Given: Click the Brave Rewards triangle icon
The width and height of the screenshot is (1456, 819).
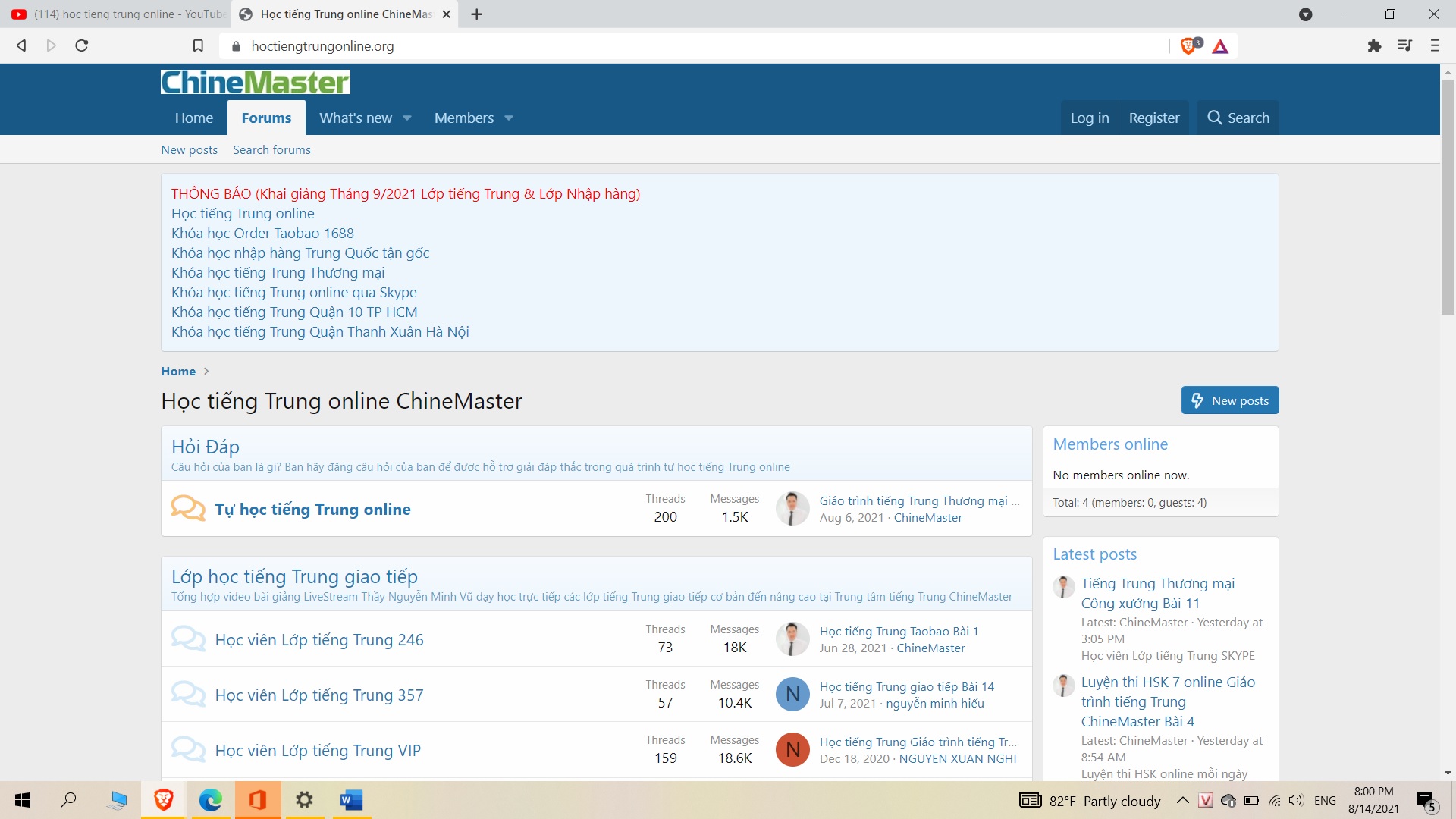Looking at the screenshot, I should point(1220,46).
